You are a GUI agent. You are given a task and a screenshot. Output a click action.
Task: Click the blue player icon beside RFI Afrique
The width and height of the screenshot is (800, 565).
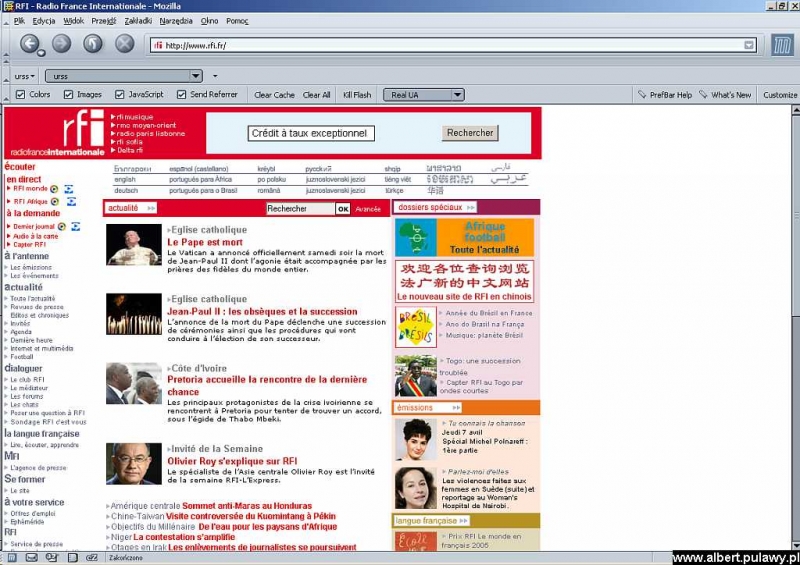coord(71,202)
